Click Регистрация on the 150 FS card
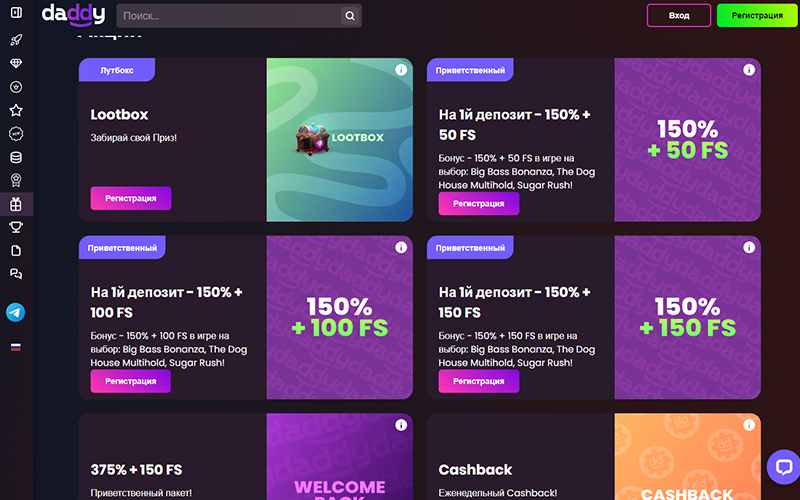 (x=479, y=381)
